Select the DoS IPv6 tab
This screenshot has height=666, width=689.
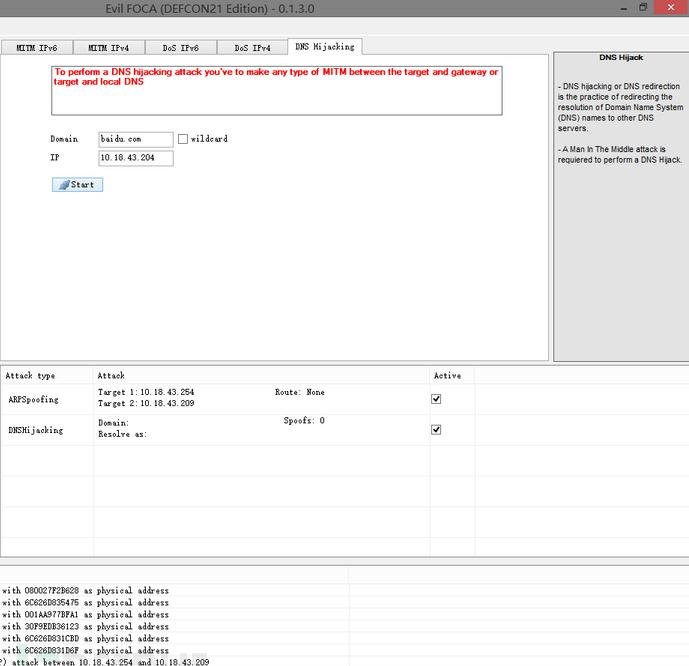pyautogui.click(x=181, y=47)
